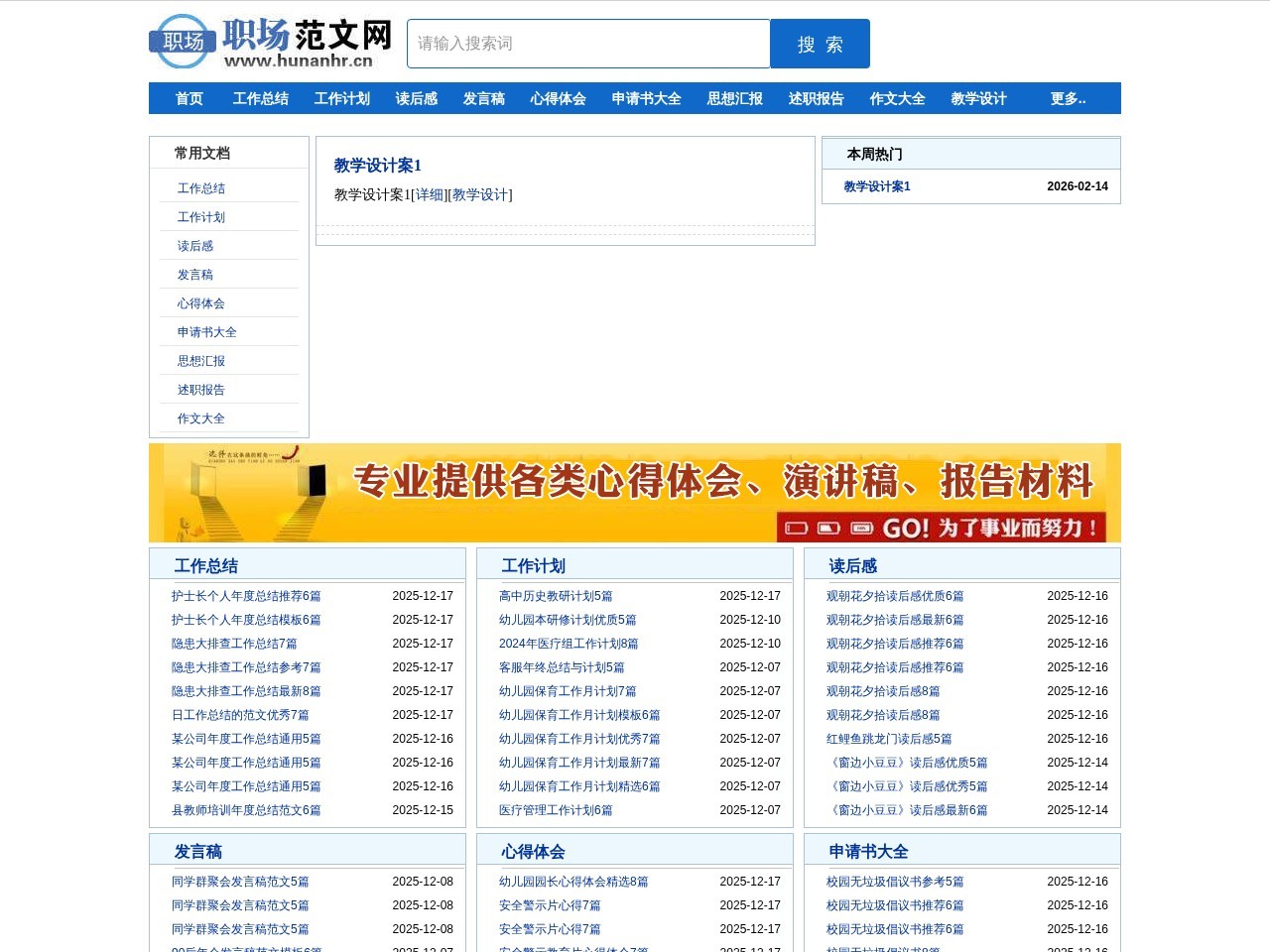Open 隐患大排查工作总结7篇
The height and width of the screenshot is (952, 1270).
(234, 644)
